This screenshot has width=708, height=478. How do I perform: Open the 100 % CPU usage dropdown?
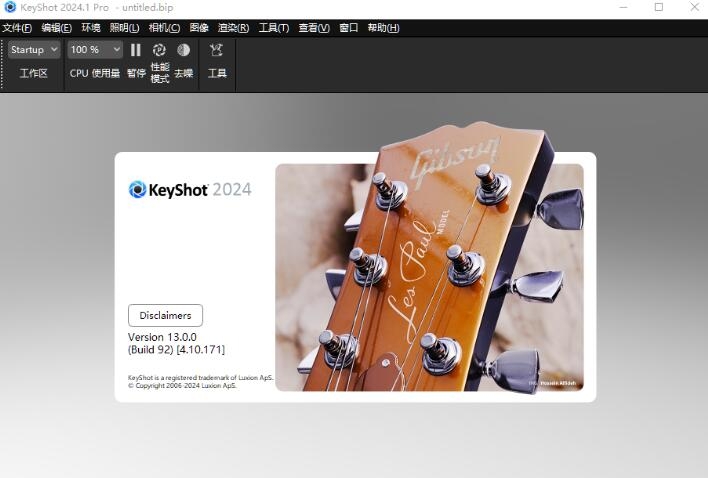click(x=95, y=50)
